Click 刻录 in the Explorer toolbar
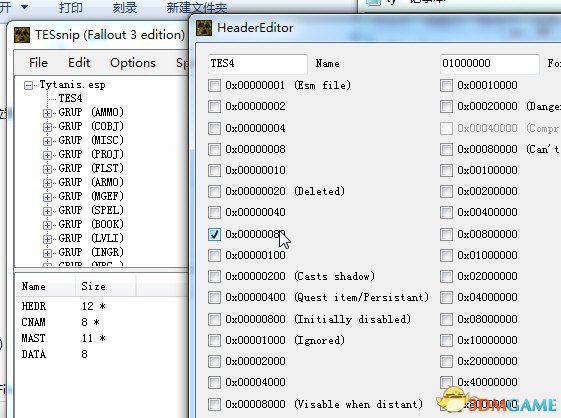Image resolution: width=561 pixels, height=418 pixels. coord(125,7)
